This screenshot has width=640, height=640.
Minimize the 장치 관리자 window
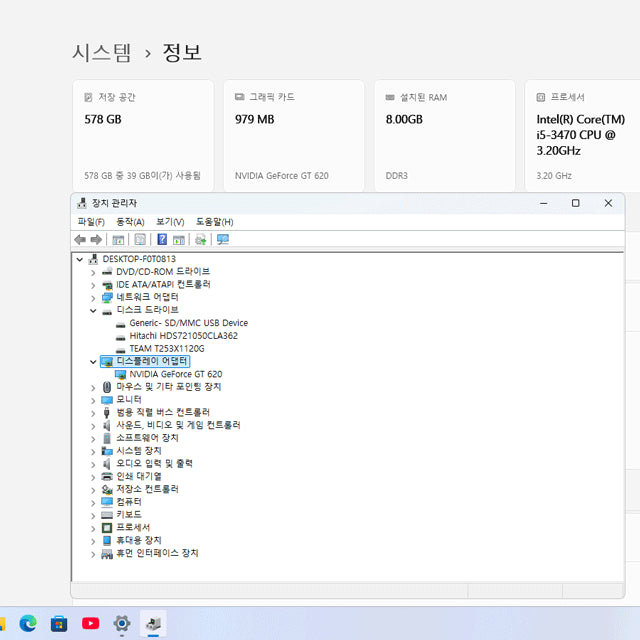point(543,203)
